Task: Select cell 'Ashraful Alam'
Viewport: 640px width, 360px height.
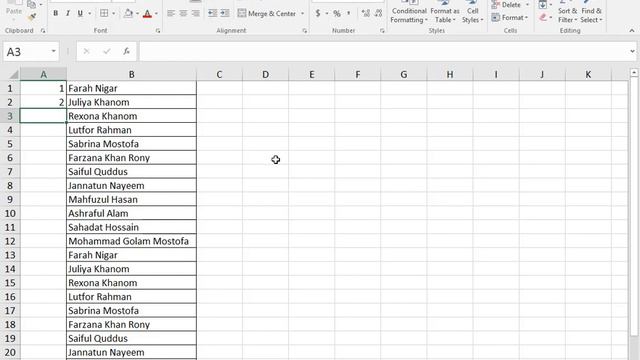Action: point(131,213)
